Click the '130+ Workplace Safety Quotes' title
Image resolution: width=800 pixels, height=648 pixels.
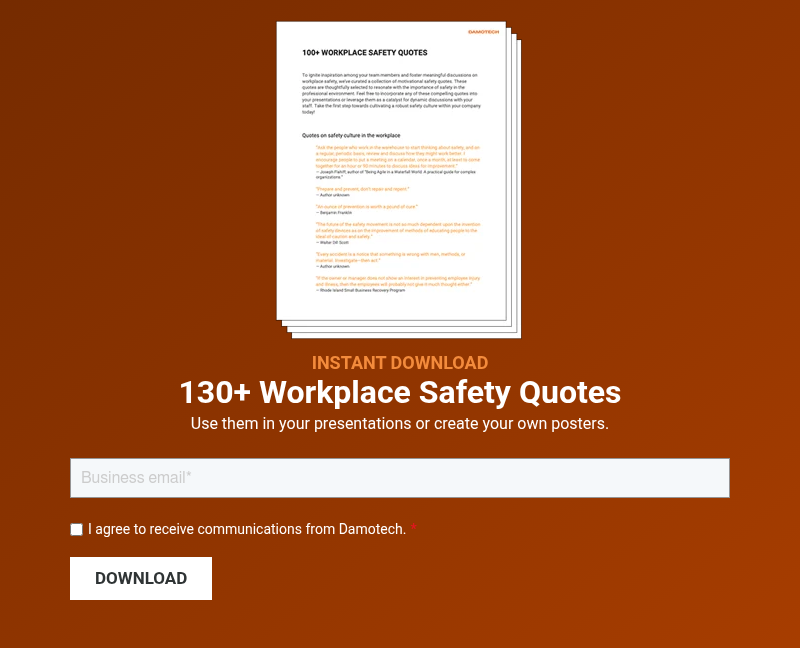(399, 391)
